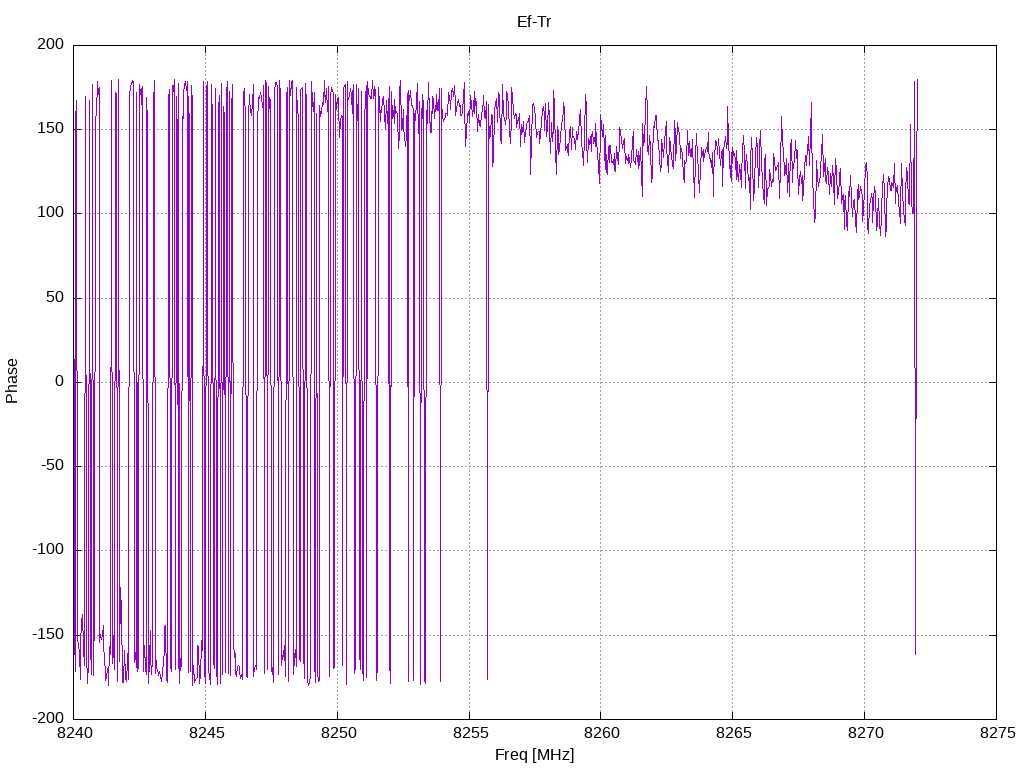Click the y-axis tick label -100
The height and width of the screenshot is (768, 1024).
tap(48, 550)
